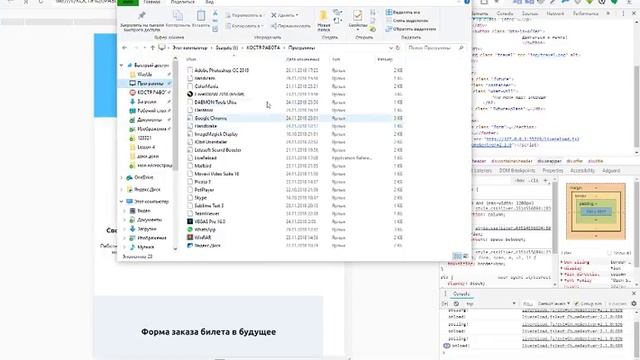Click the console Filter input field

point(528,304)
